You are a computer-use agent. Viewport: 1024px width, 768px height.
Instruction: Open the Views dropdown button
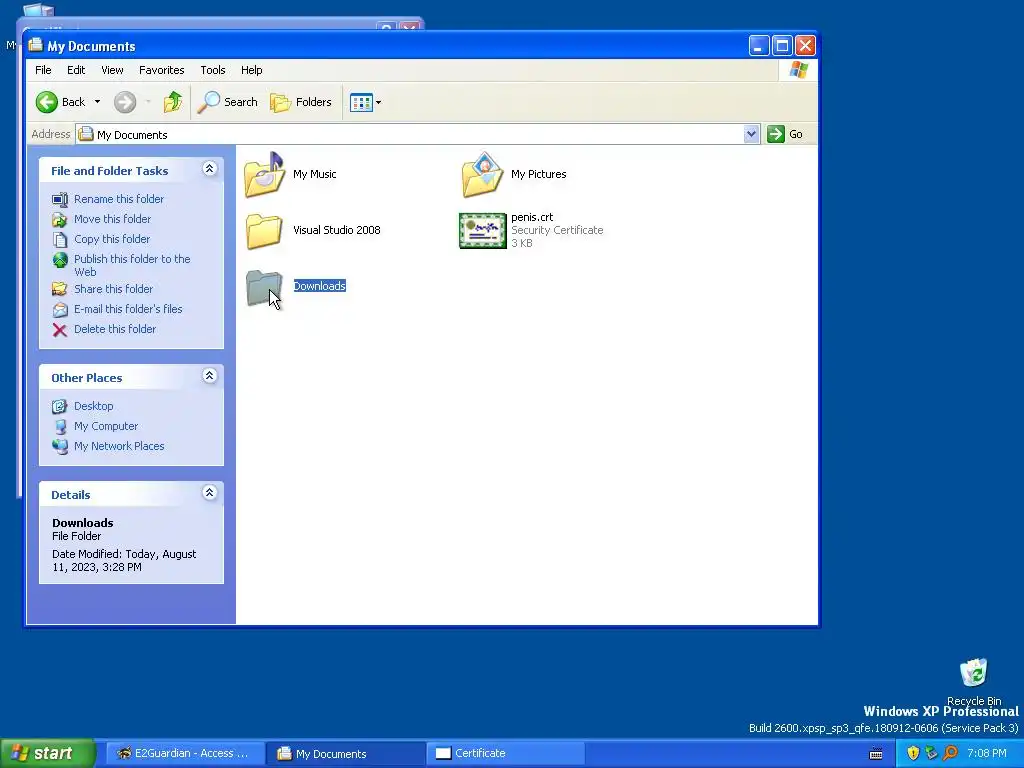(365, 102)
